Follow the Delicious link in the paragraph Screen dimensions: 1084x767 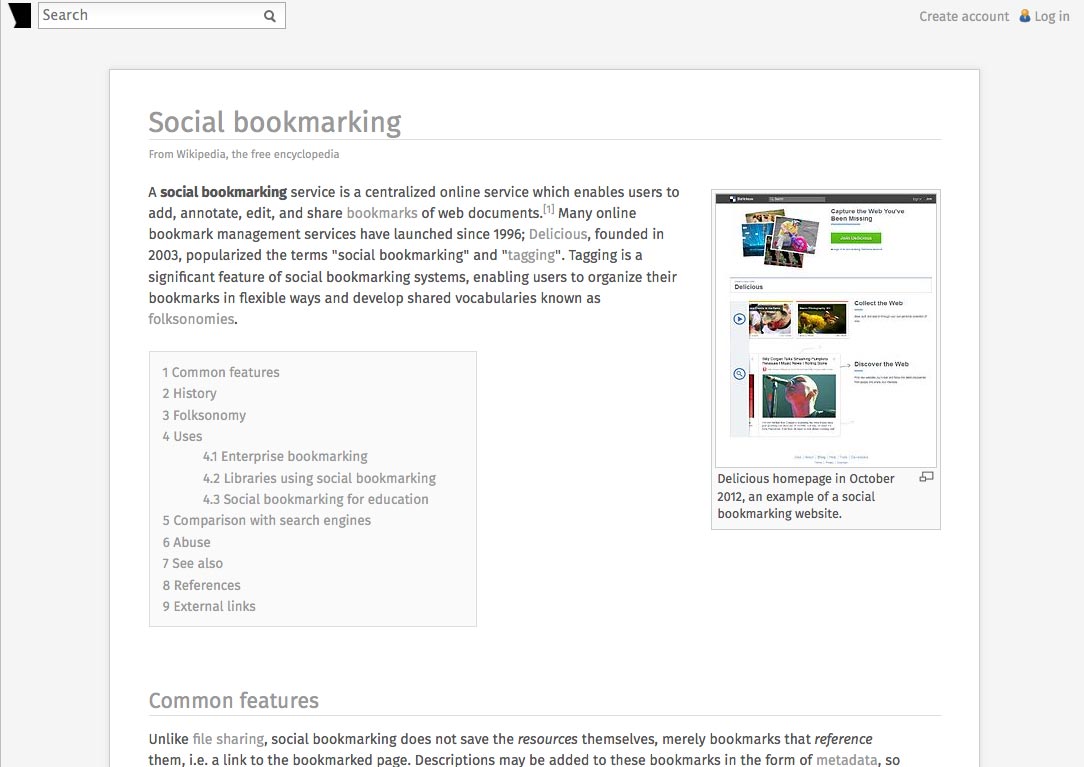(x=558, y=234)
